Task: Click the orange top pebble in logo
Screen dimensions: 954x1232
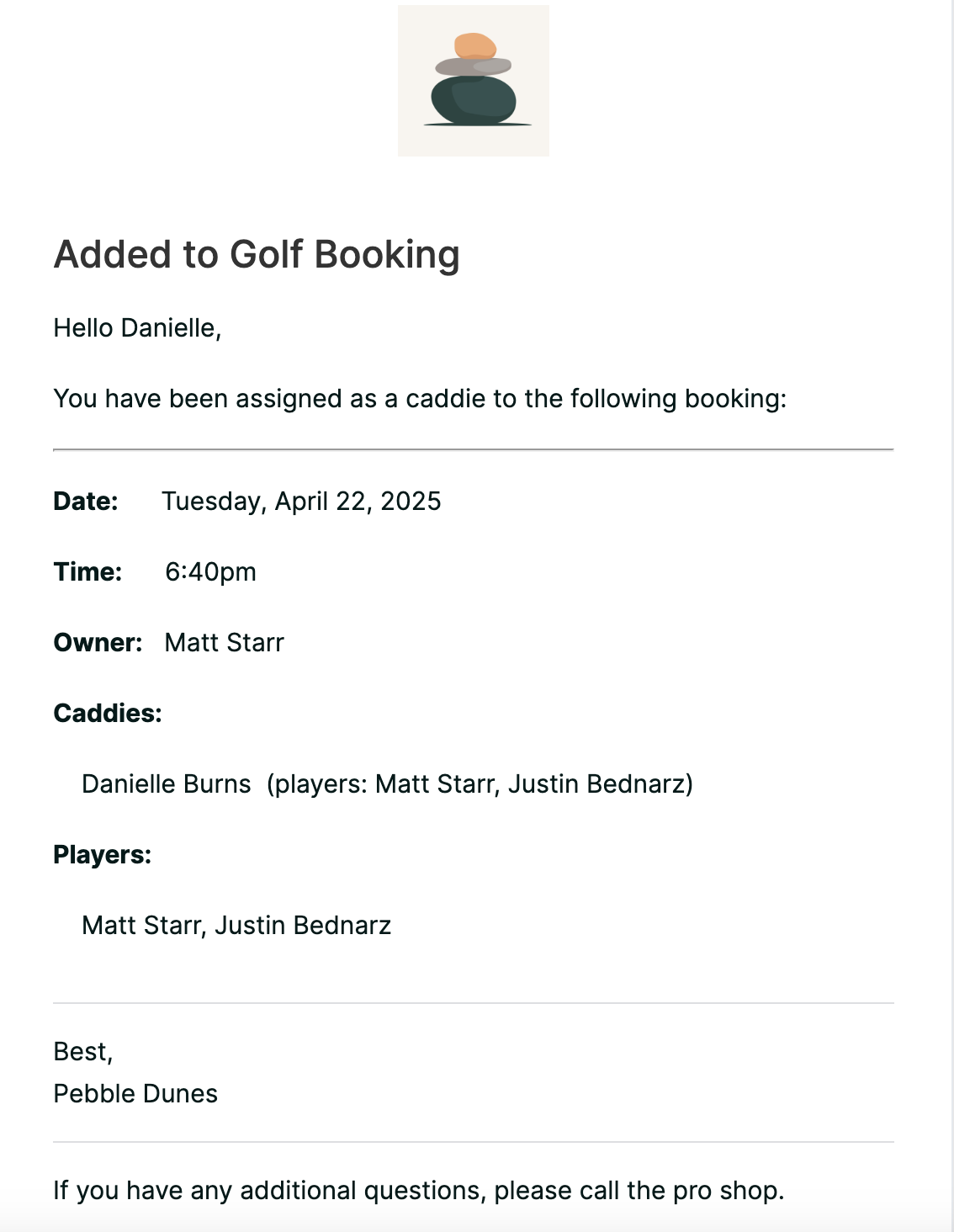Action: click(475, 45)
